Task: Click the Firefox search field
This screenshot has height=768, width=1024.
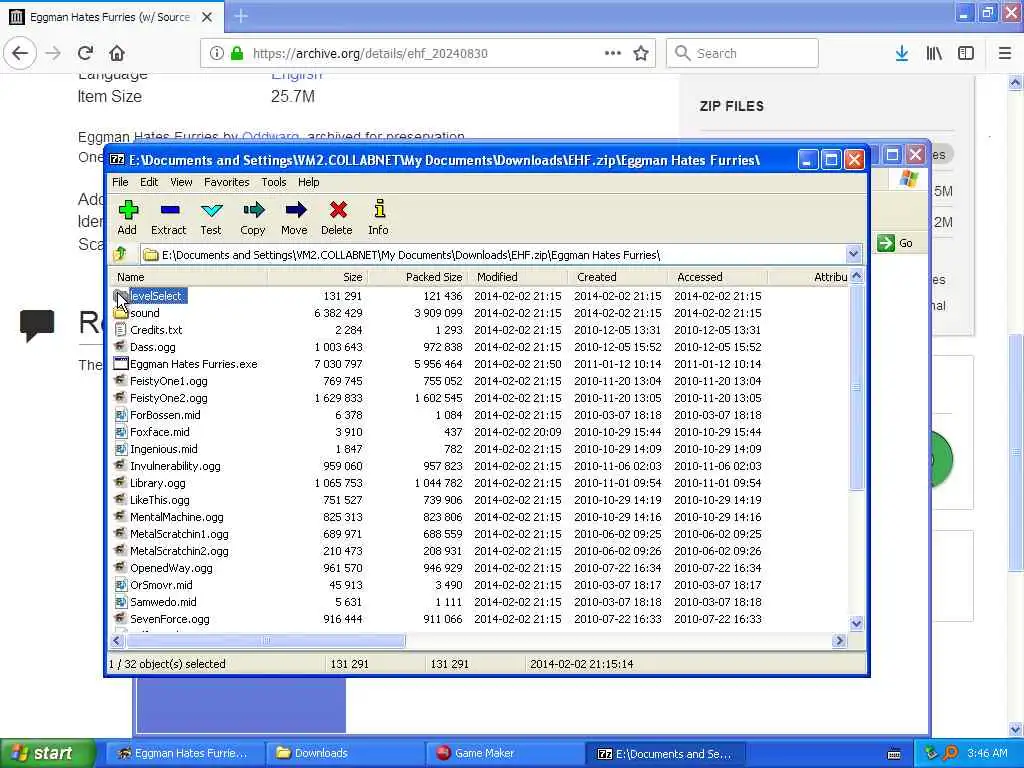Action: 743,53
